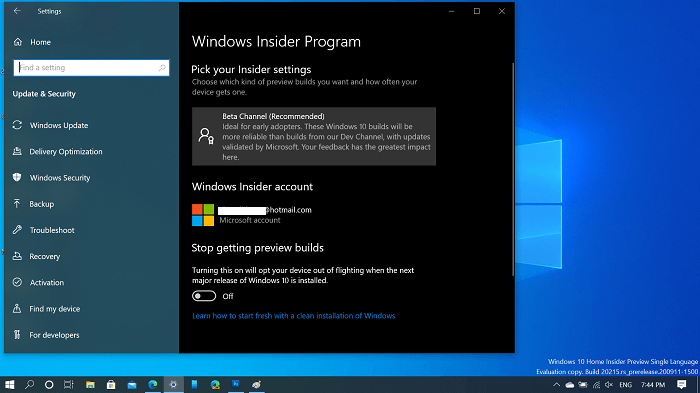Click the Activation checkmark circle icon

(17, 282)
